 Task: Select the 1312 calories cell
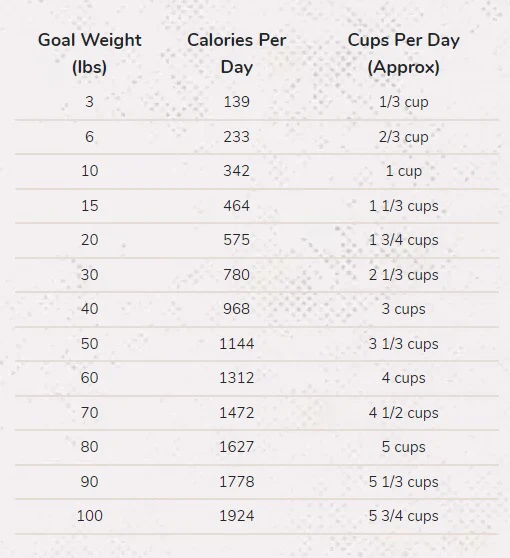pos(237,378)
